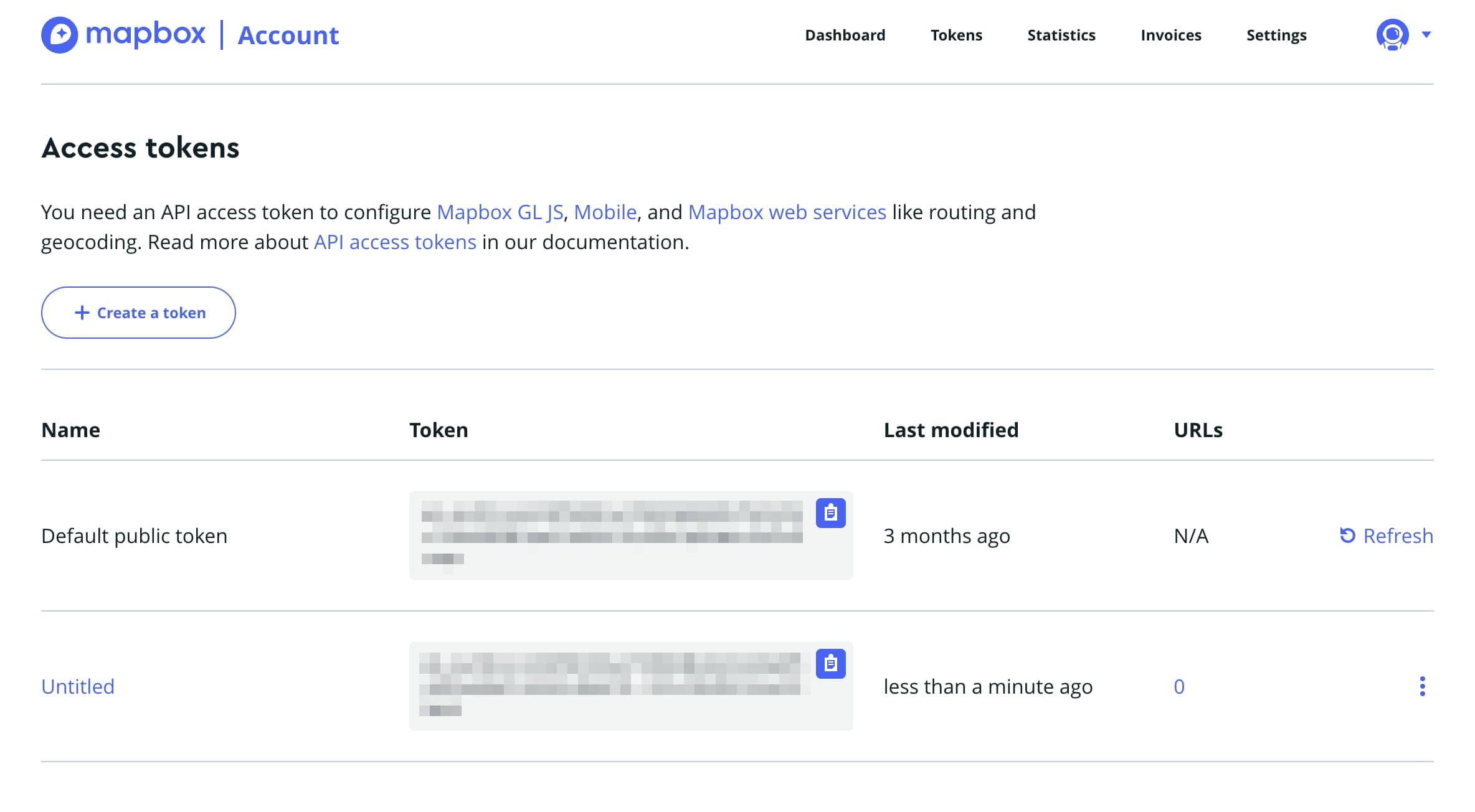The width and height of the screenshot is (1475, 812).
Task: Click the '3 months ago' cell
Action: 947,536
